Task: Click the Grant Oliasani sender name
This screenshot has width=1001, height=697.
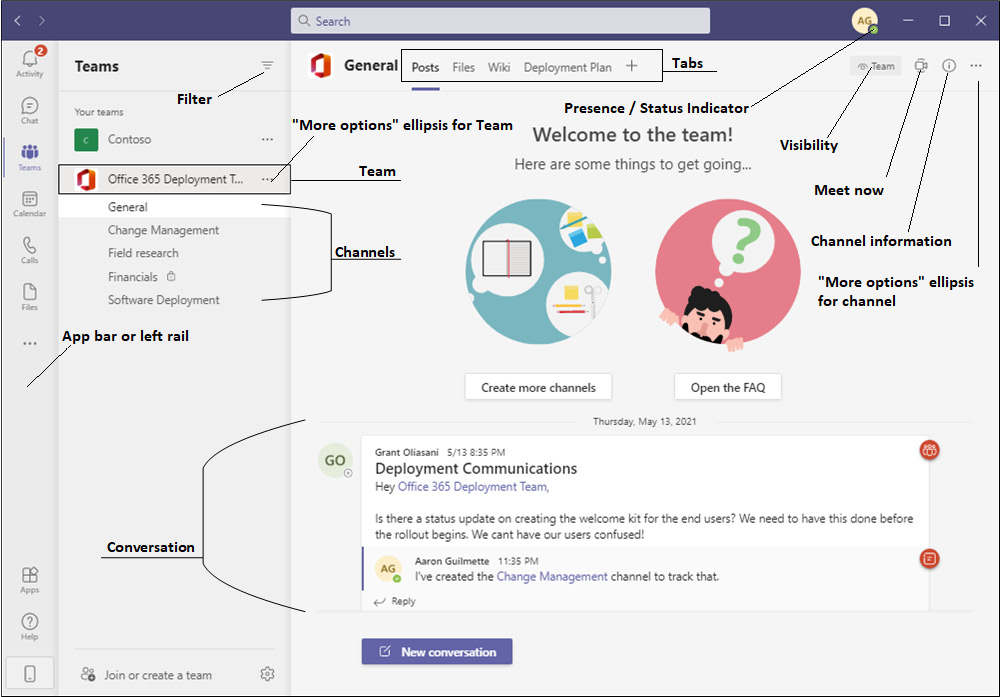Action: point(407,453)
